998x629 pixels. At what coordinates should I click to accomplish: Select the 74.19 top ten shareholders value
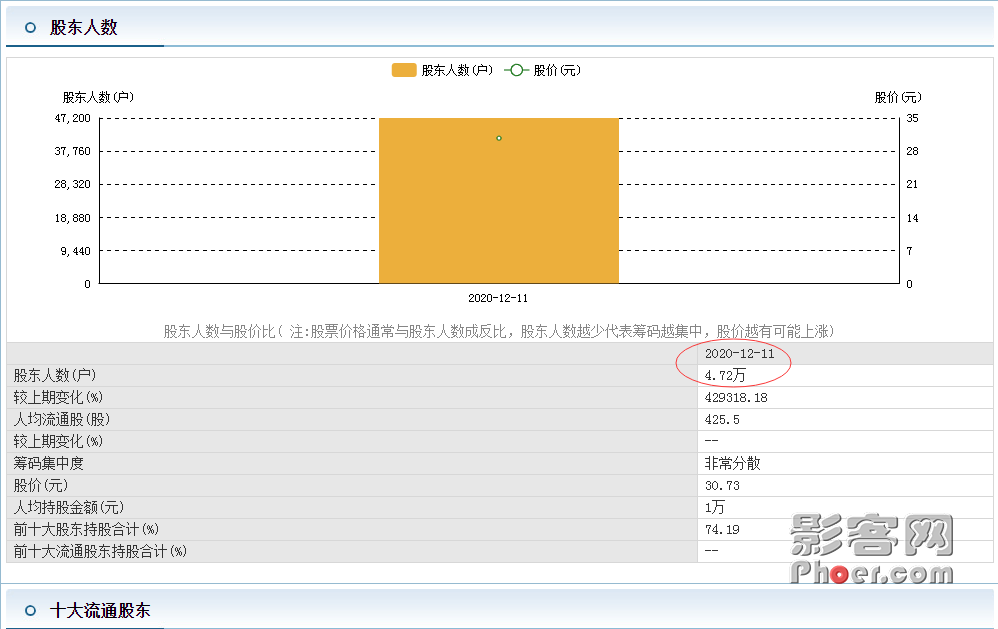coord(722,530)
